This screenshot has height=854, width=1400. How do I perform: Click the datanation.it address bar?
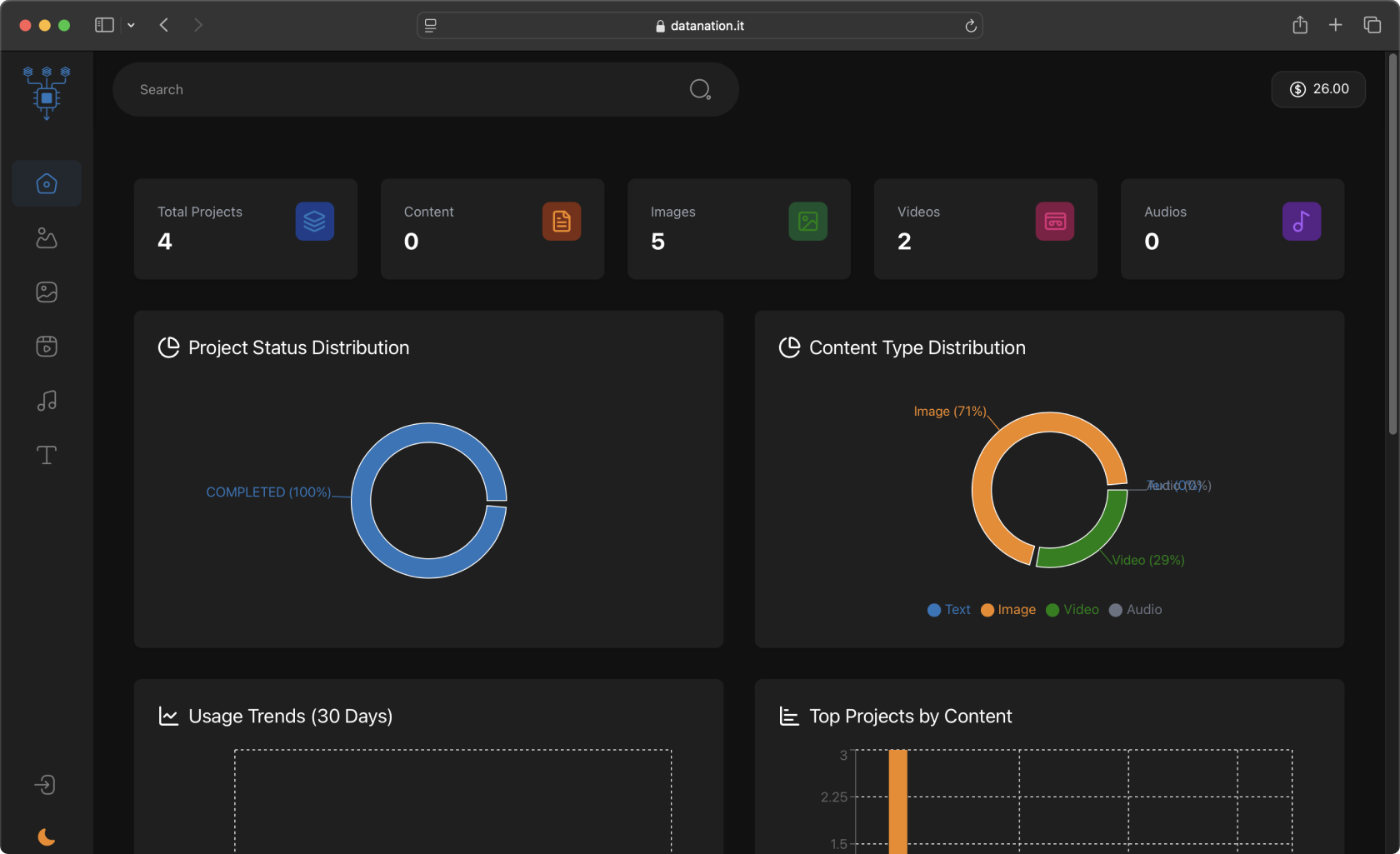tap(700, 26)
